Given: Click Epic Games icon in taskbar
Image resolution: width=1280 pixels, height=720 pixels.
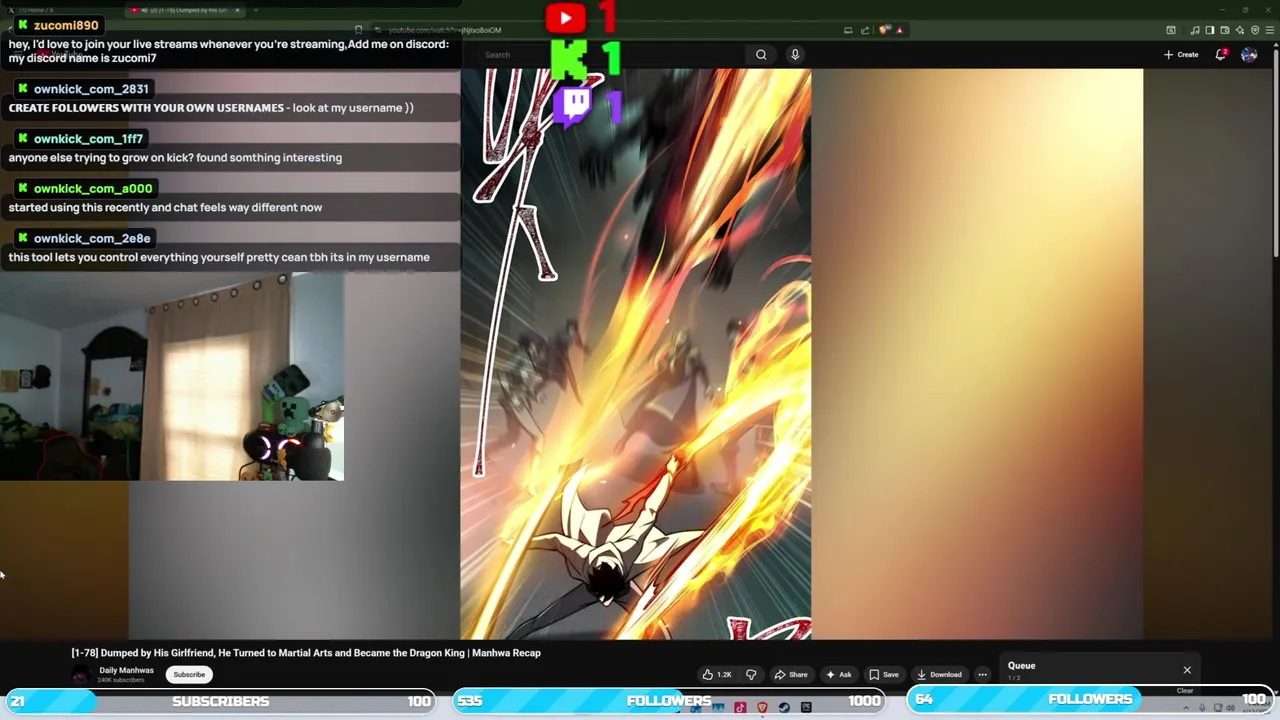Looking at the screenshot, I should pos(806,708).
